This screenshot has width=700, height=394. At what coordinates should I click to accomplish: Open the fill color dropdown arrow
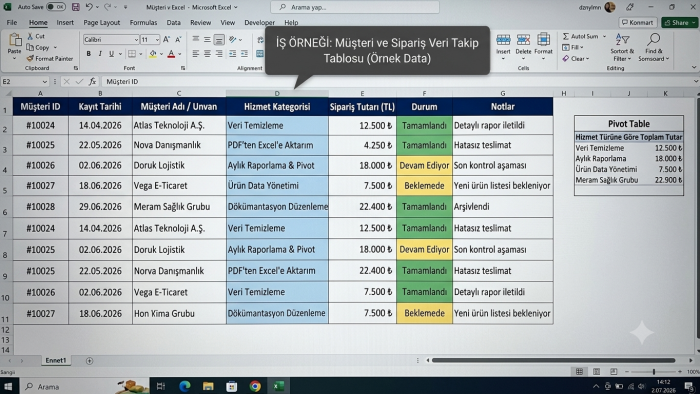(161, 54)
